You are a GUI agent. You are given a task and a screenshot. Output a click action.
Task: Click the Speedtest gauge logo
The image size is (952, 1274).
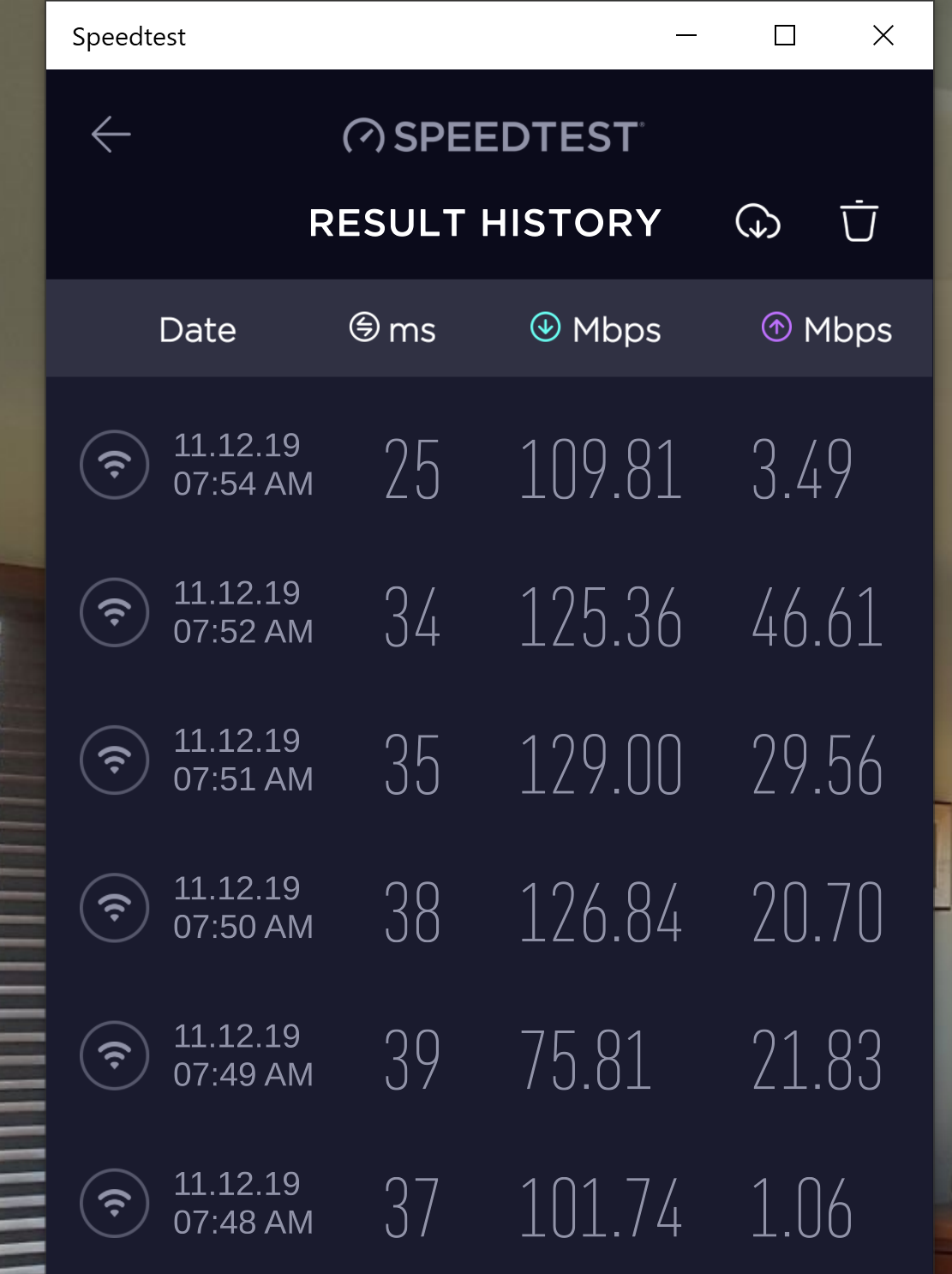pyautogui.click(x=363, y=136)
